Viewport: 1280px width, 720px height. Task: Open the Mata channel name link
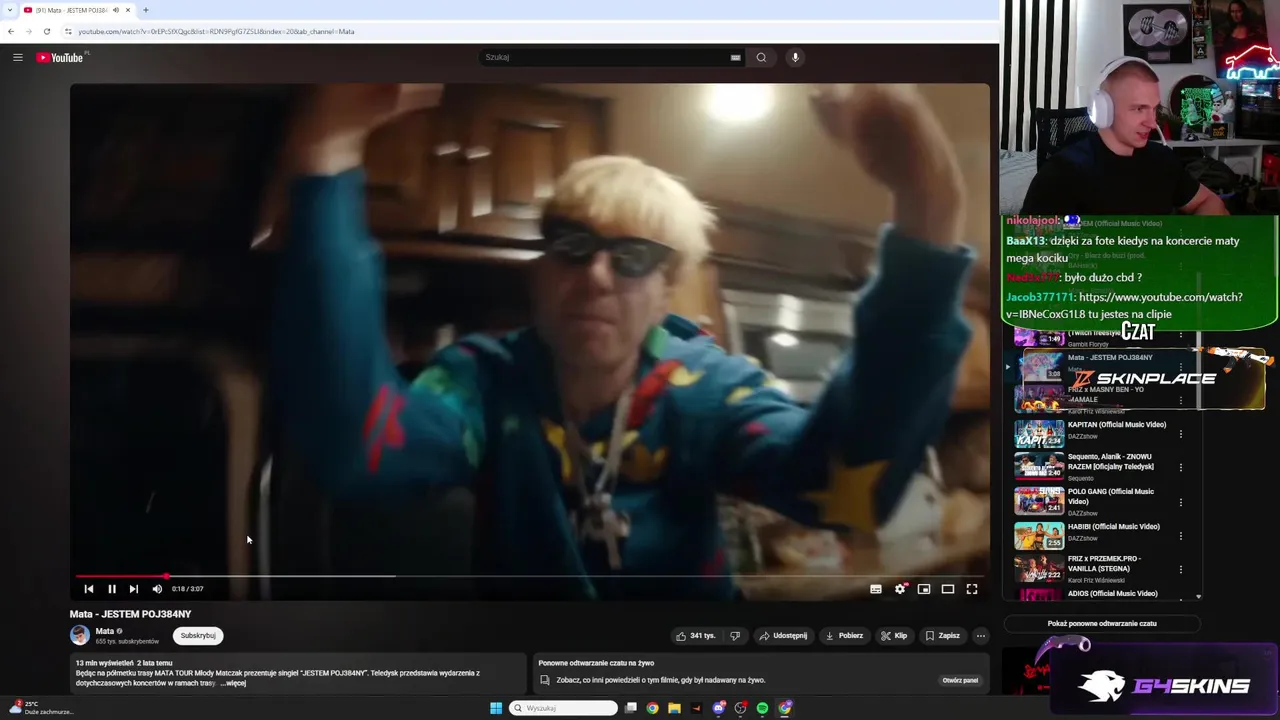[104, 631]
